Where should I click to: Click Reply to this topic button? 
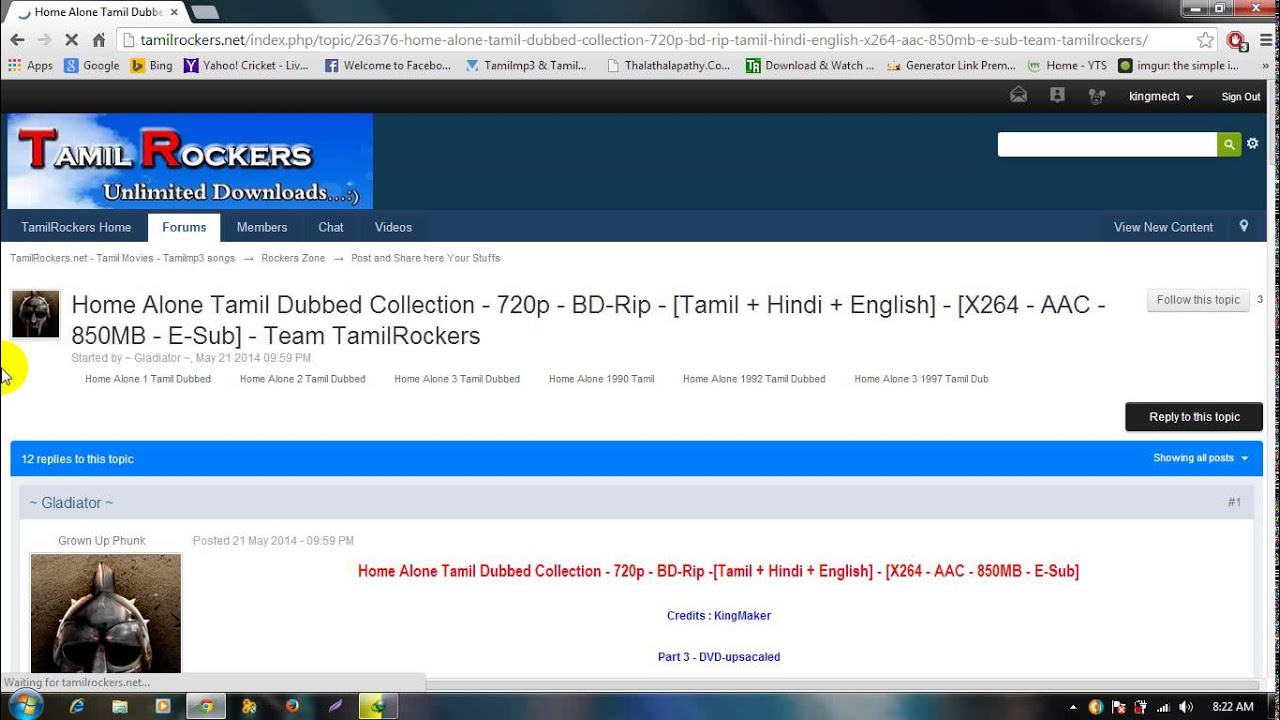click(1194, 417)
